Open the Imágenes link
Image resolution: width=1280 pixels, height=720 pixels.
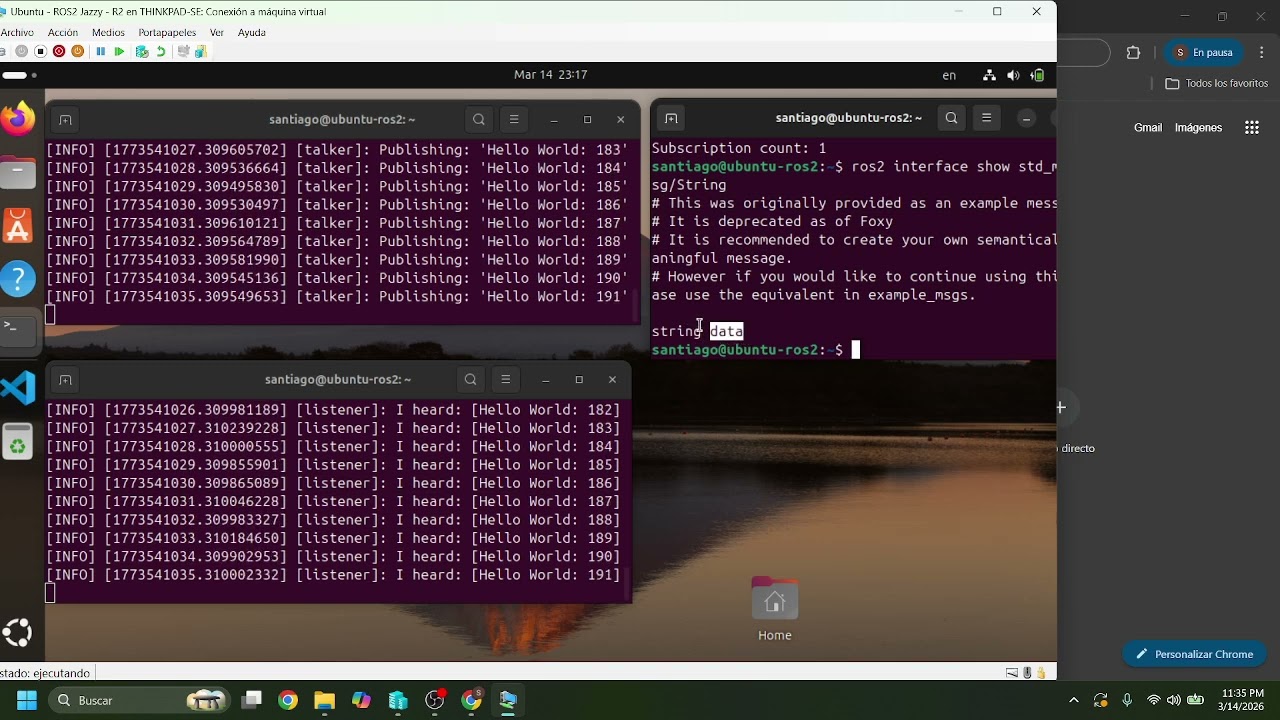[1198, 128]
